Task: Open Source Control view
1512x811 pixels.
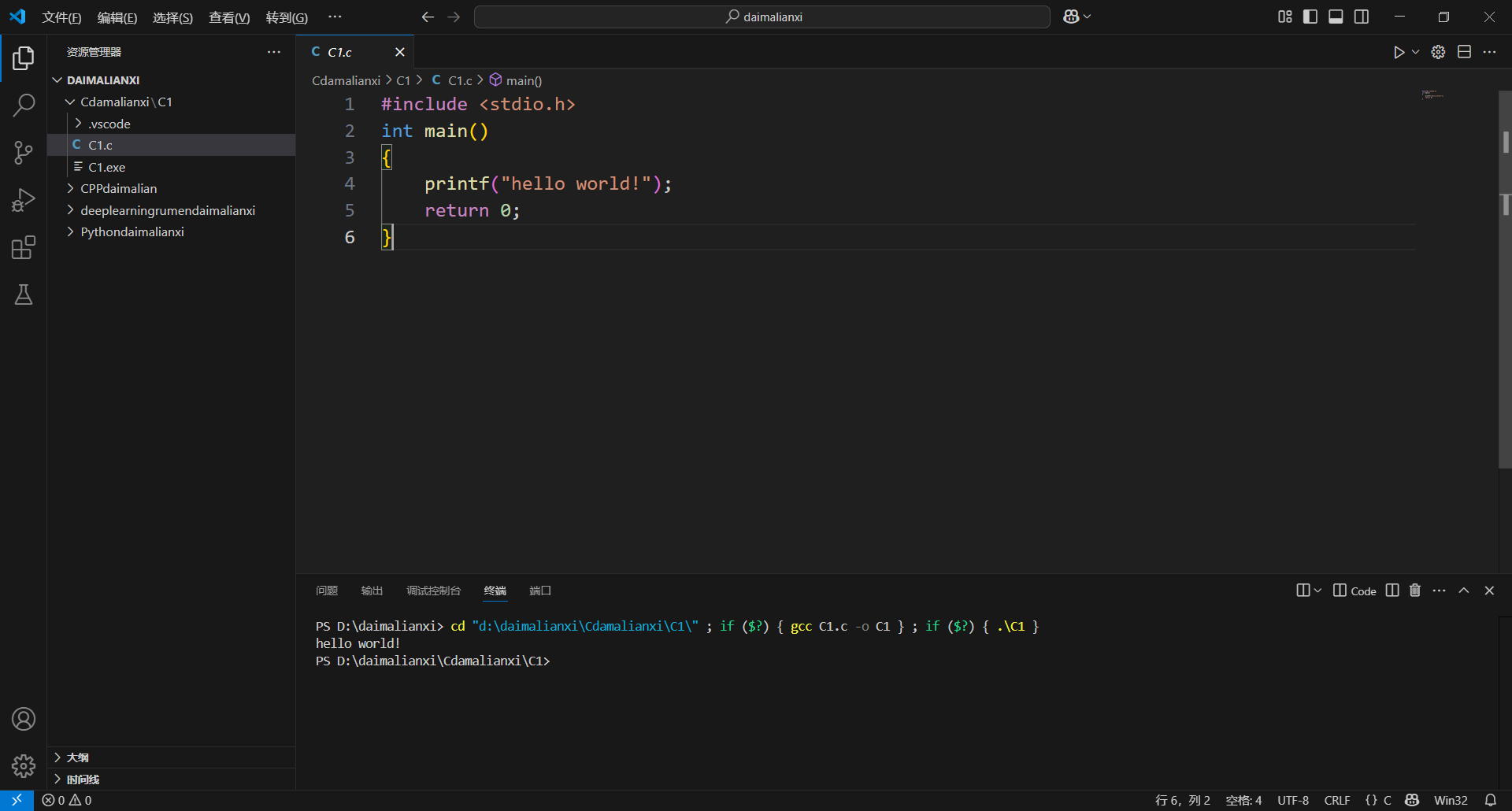Action: [24, 153]
